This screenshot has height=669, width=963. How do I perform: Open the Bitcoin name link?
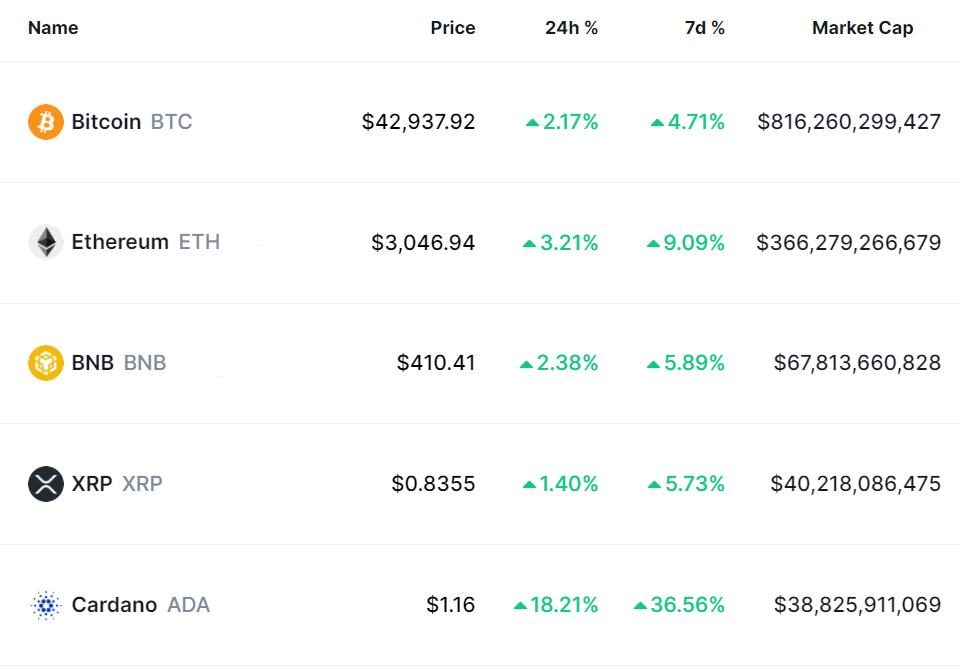(106, 122)
